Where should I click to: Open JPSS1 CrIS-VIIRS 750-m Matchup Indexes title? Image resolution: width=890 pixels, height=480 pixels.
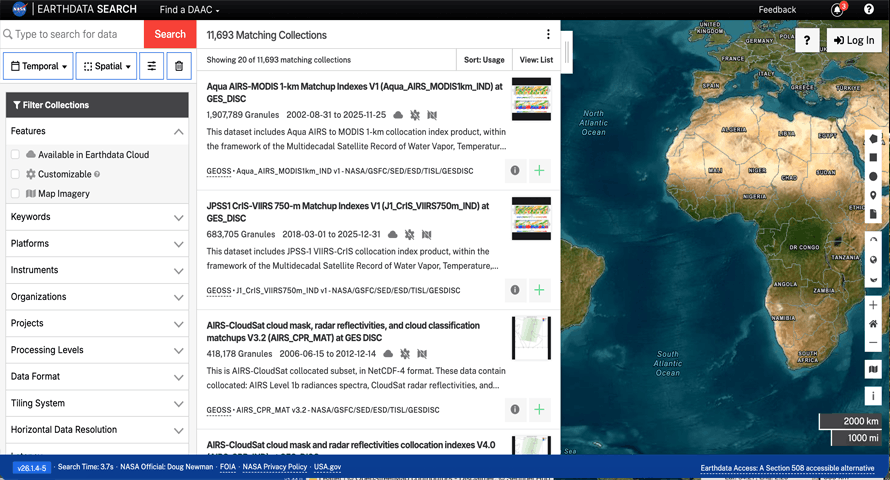tap(348, 212)
